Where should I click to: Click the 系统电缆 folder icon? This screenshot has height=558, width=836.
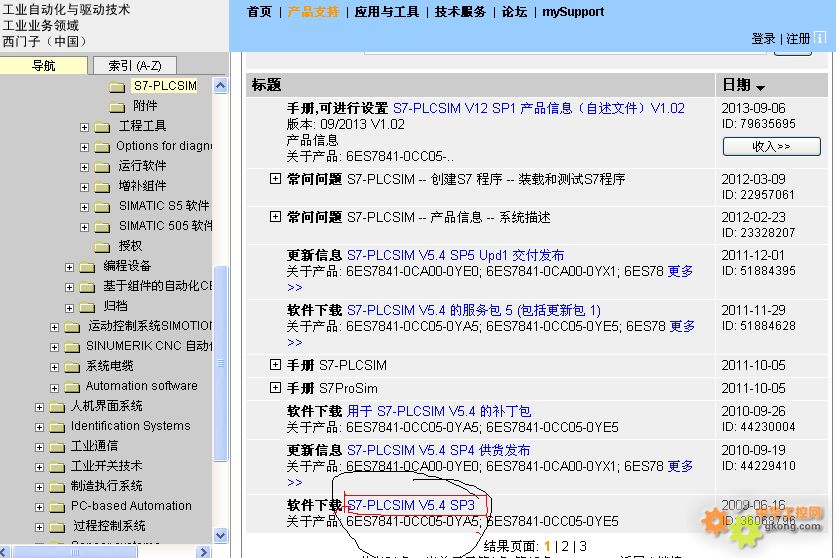click(x=73, y=367)
